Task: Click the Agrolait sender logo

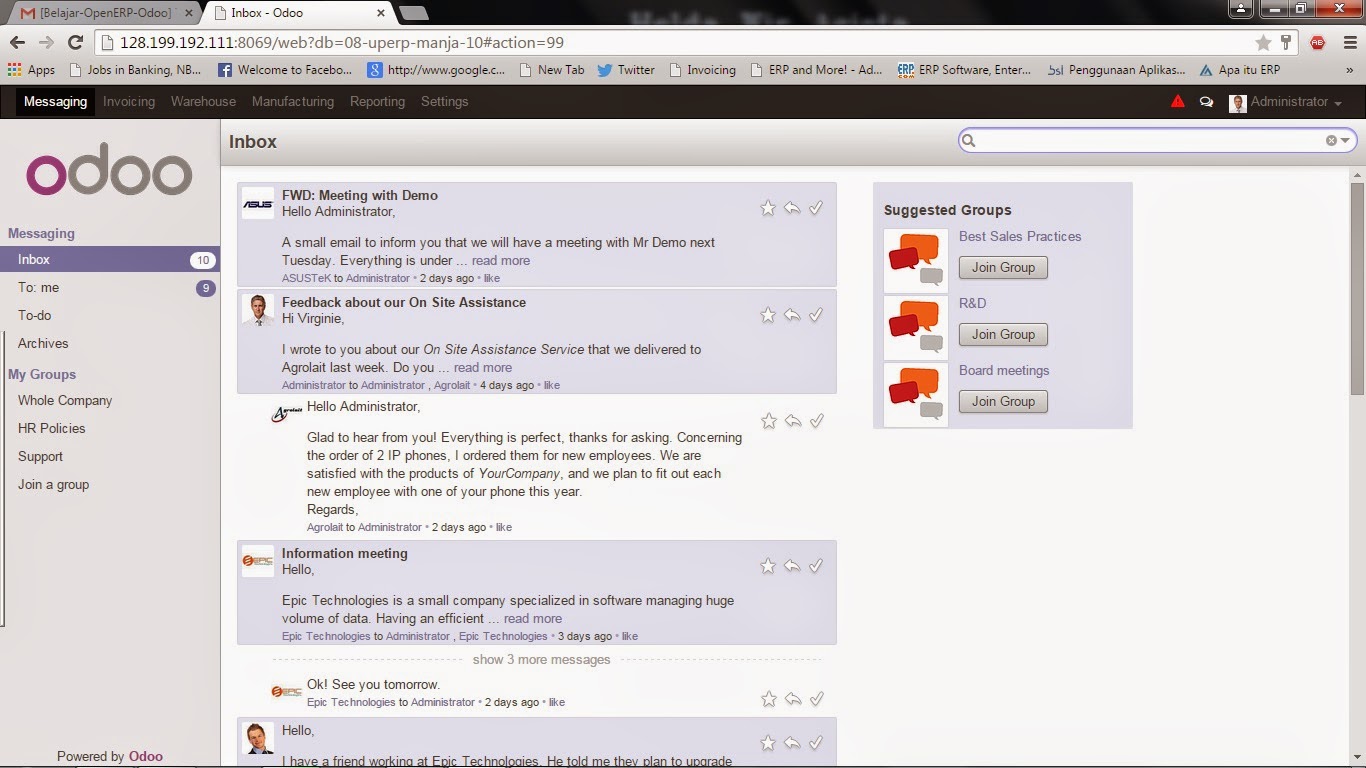Action: tap(287, 413)
